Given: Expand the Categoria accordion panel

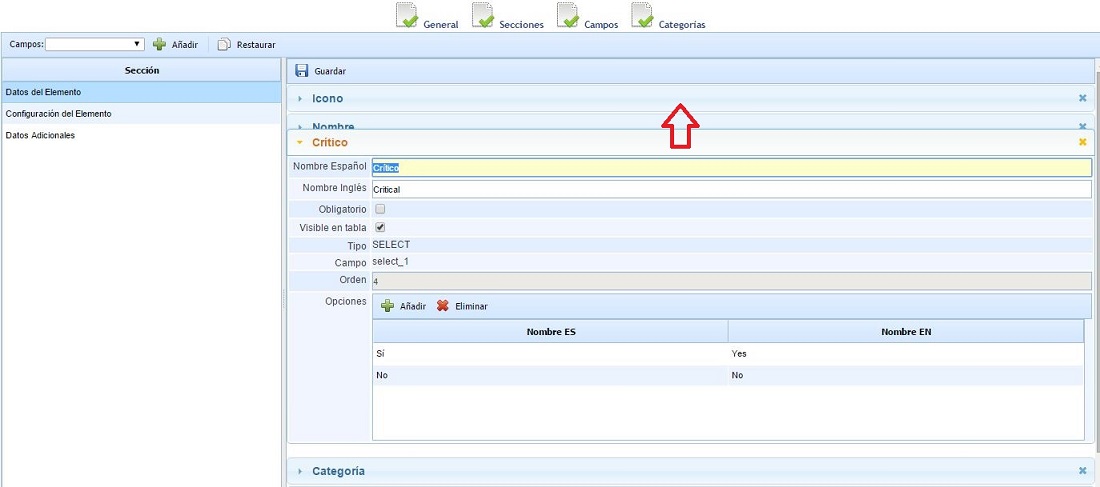Looking at the screenshot, I should tap(338, 470).
